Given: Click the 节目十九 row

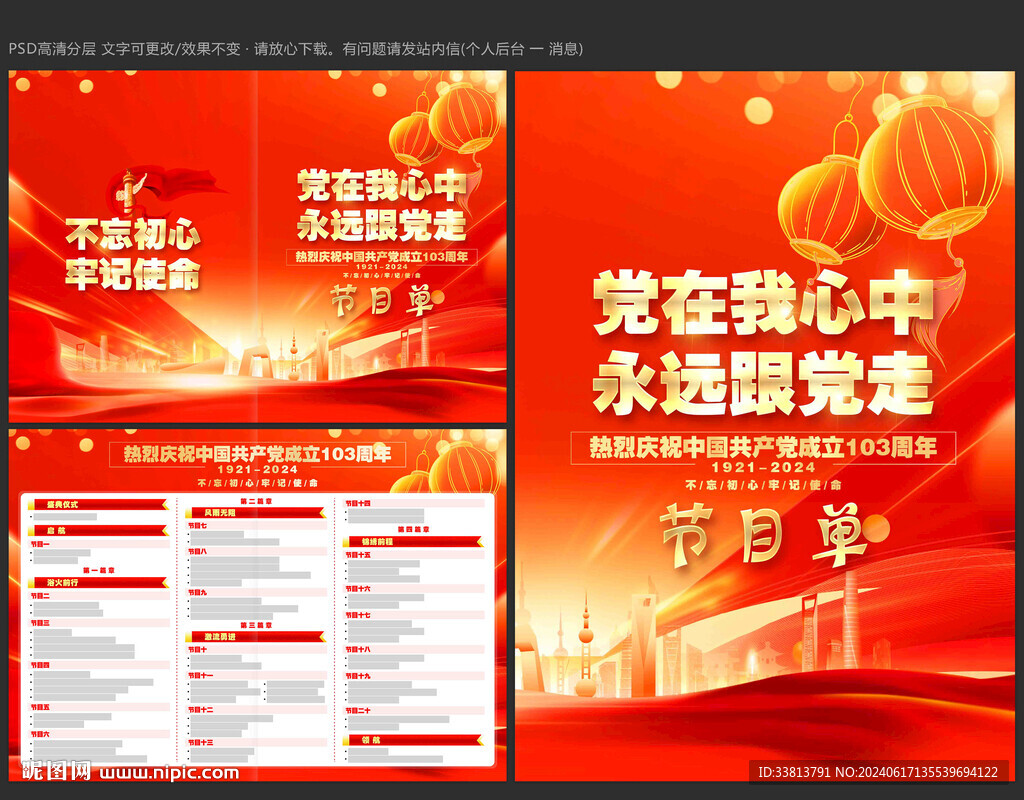Looking at the screenshot, I should click(414, 676).
